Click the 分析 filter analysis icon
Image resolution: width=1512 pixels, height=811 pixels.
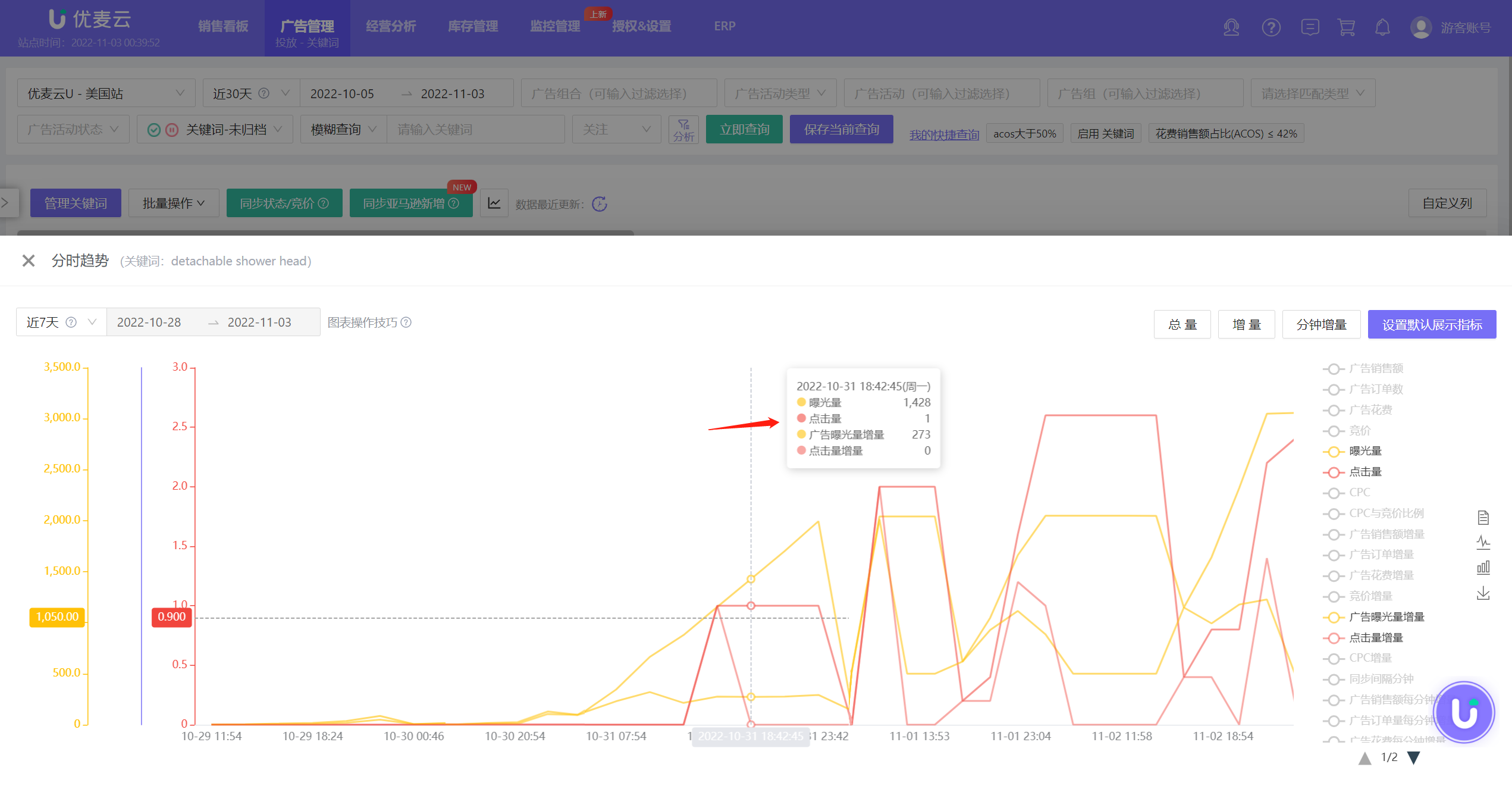(x=683, y=130)
